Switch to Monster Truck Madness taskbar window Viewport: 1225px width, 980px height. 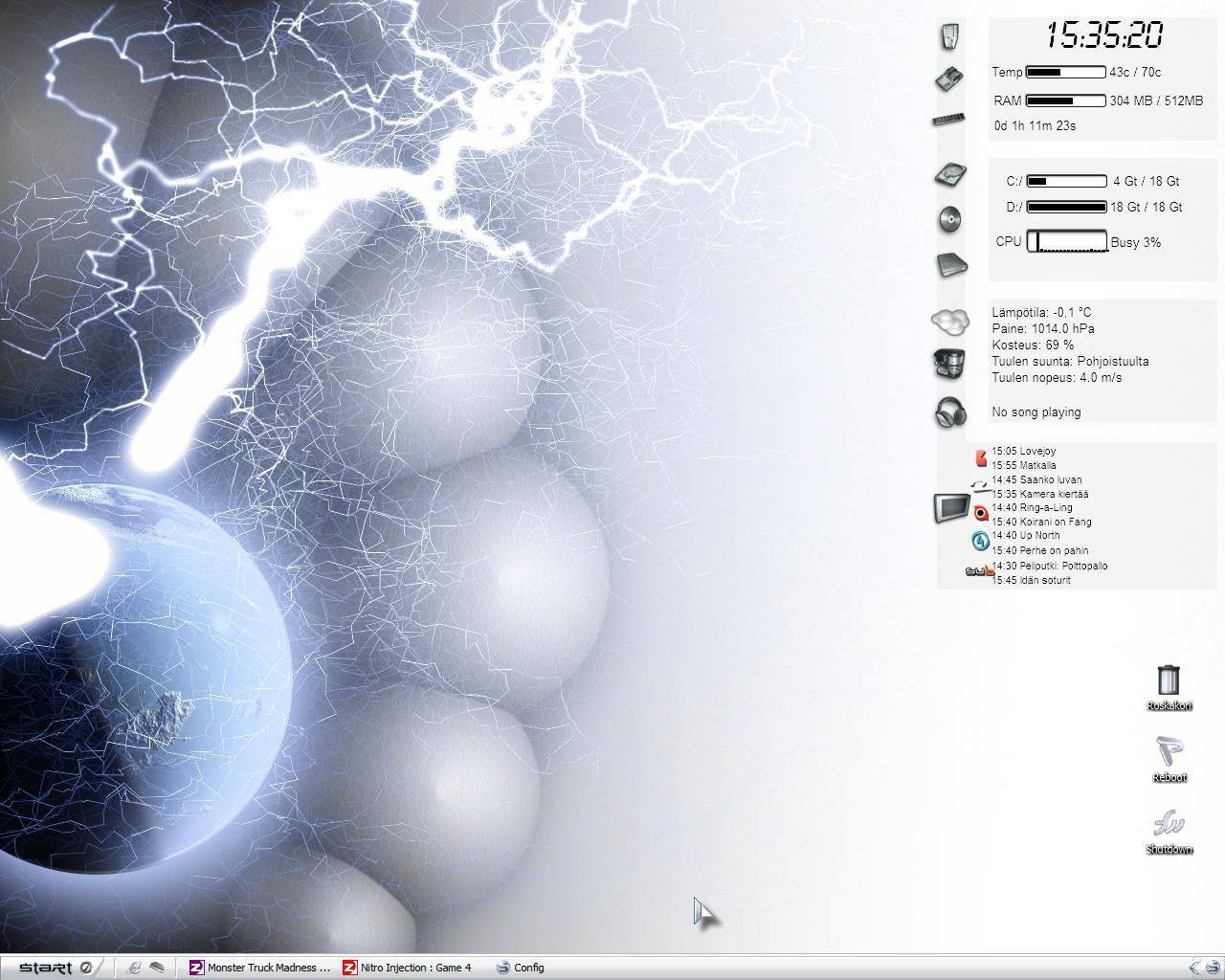260,968
